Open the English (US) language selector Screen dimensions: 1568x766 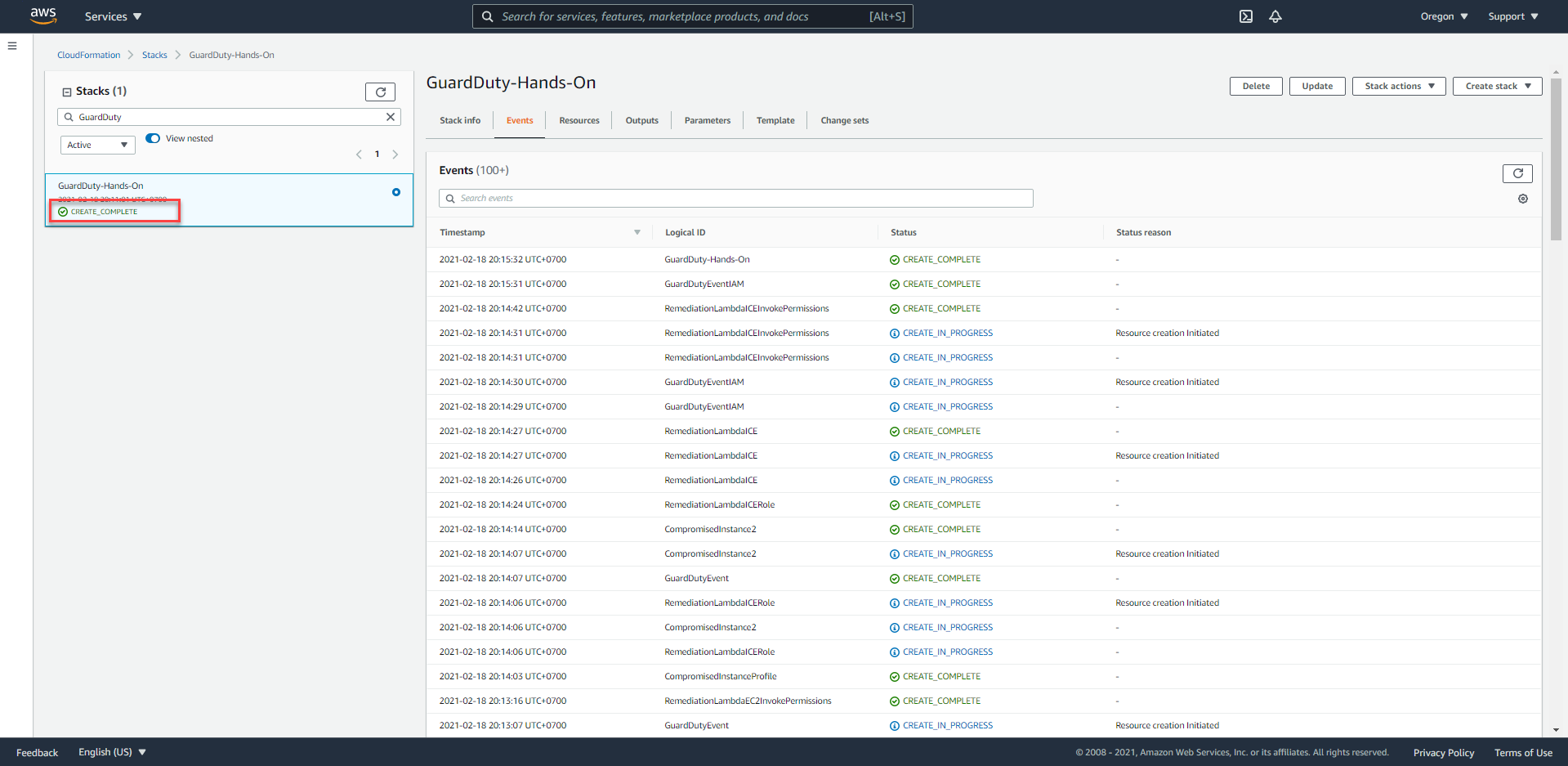[x=112, y=752]
